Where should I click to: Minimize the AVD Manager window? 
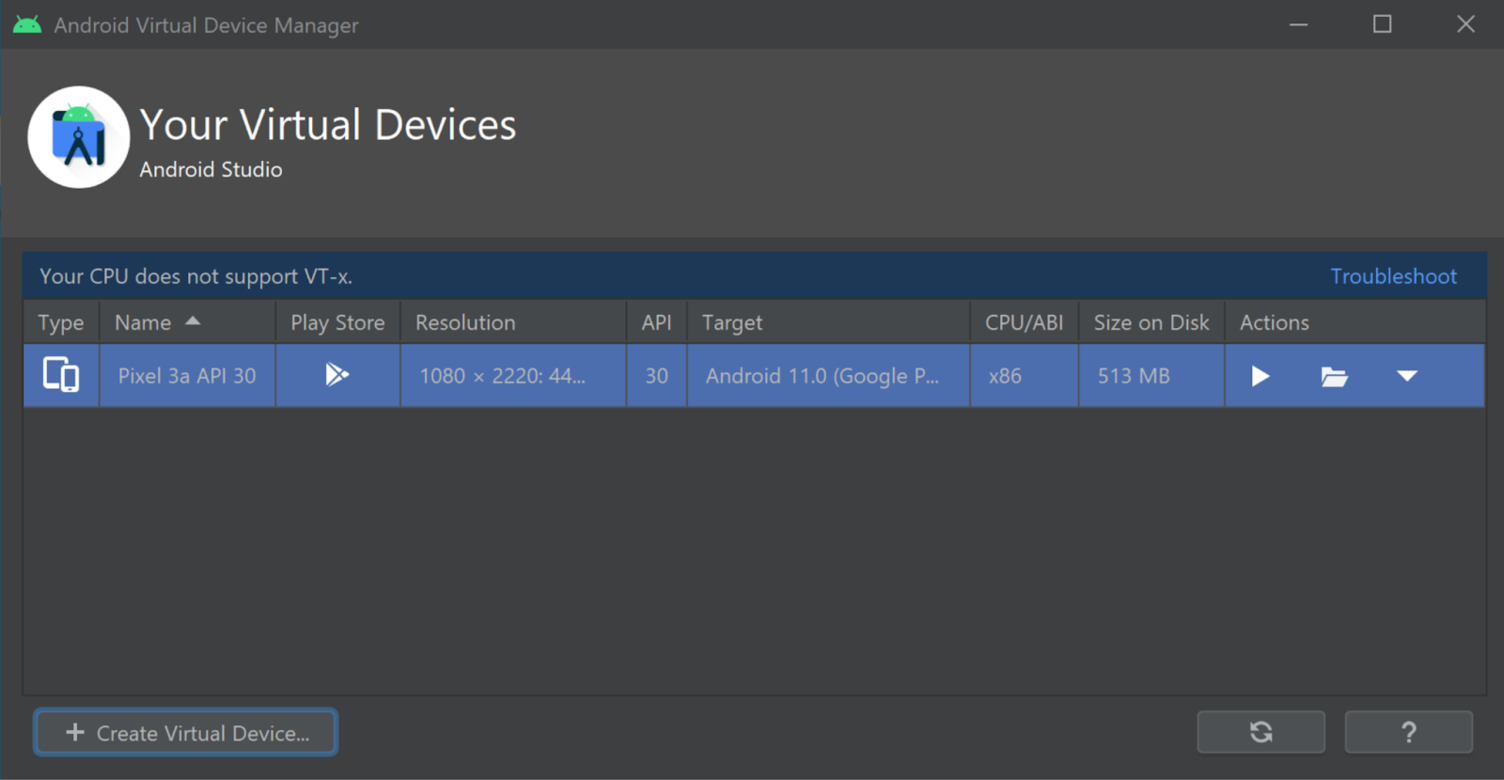[x=1298, y=24]
